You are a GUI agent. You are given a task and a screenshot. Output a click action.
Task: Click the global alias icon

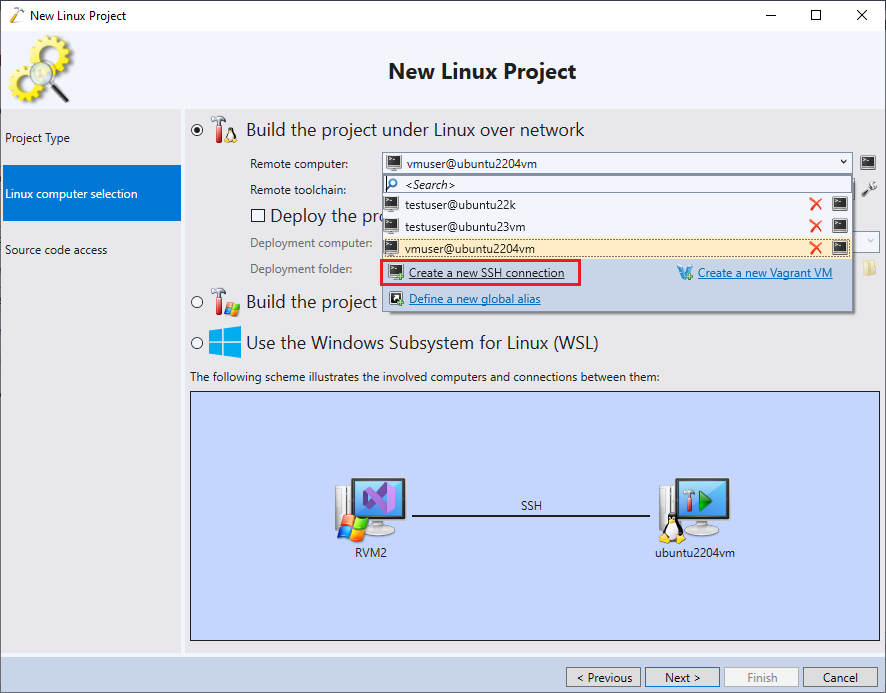396,298
